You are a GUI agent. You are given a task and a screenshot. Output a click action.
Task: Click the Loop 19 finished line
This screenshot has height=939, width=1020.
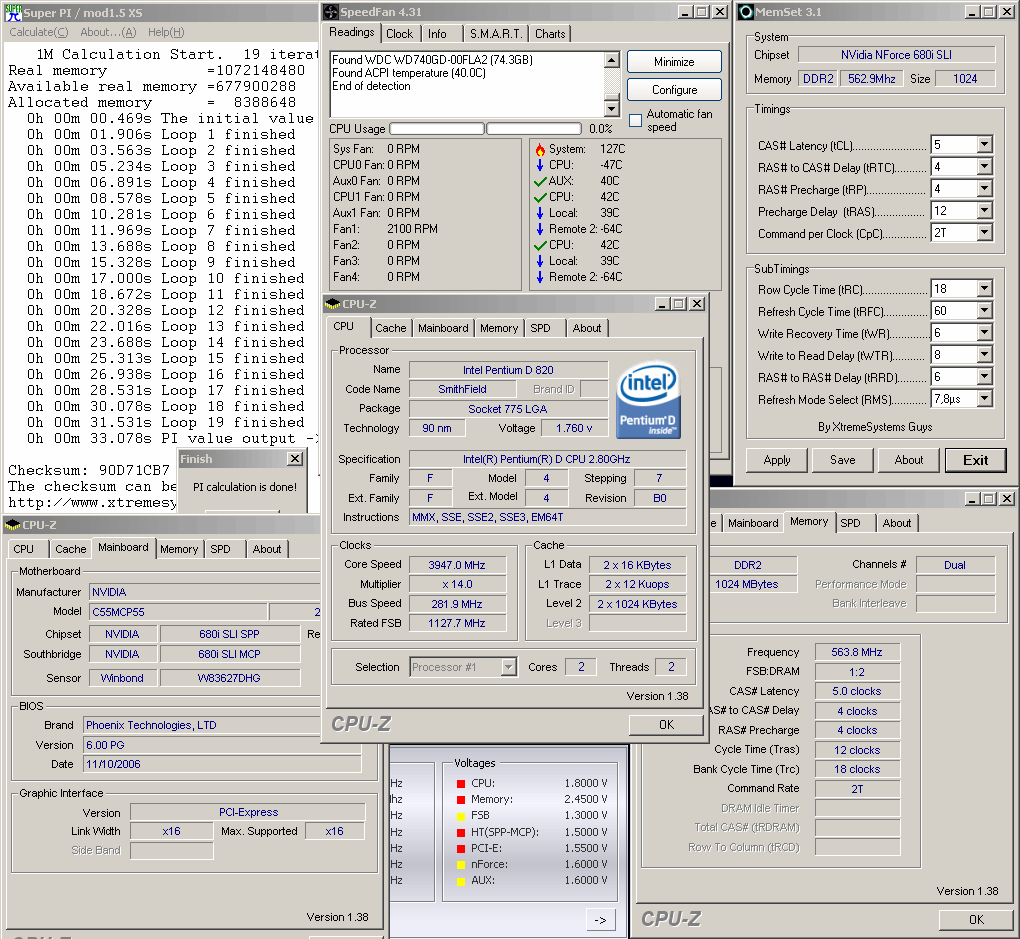(x=165, y=422)
